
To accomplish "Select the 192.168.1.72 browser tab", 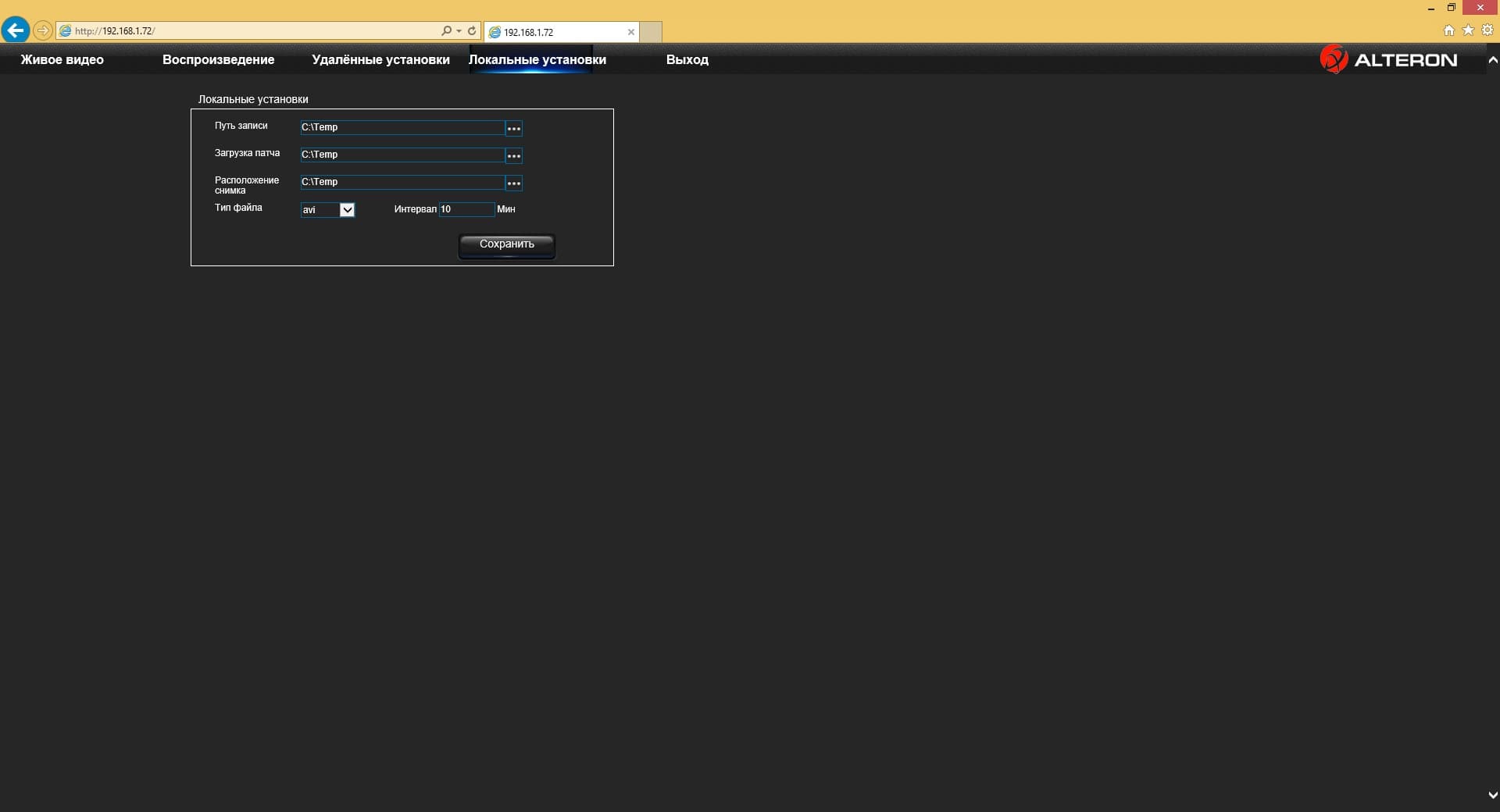I will (562, 32).
